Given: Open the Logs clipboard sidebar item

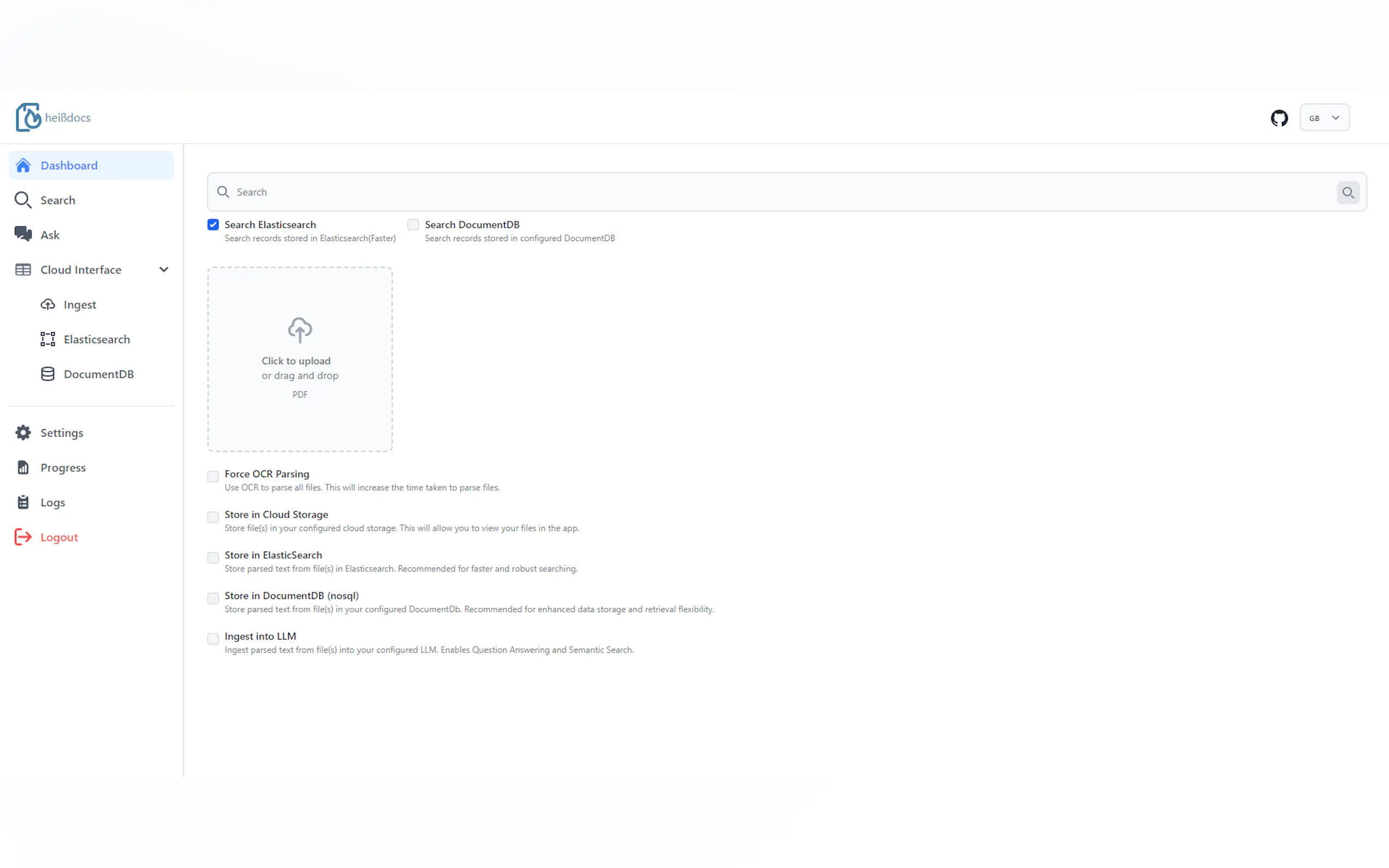Looking at the screenshot, I should point(52,502).
